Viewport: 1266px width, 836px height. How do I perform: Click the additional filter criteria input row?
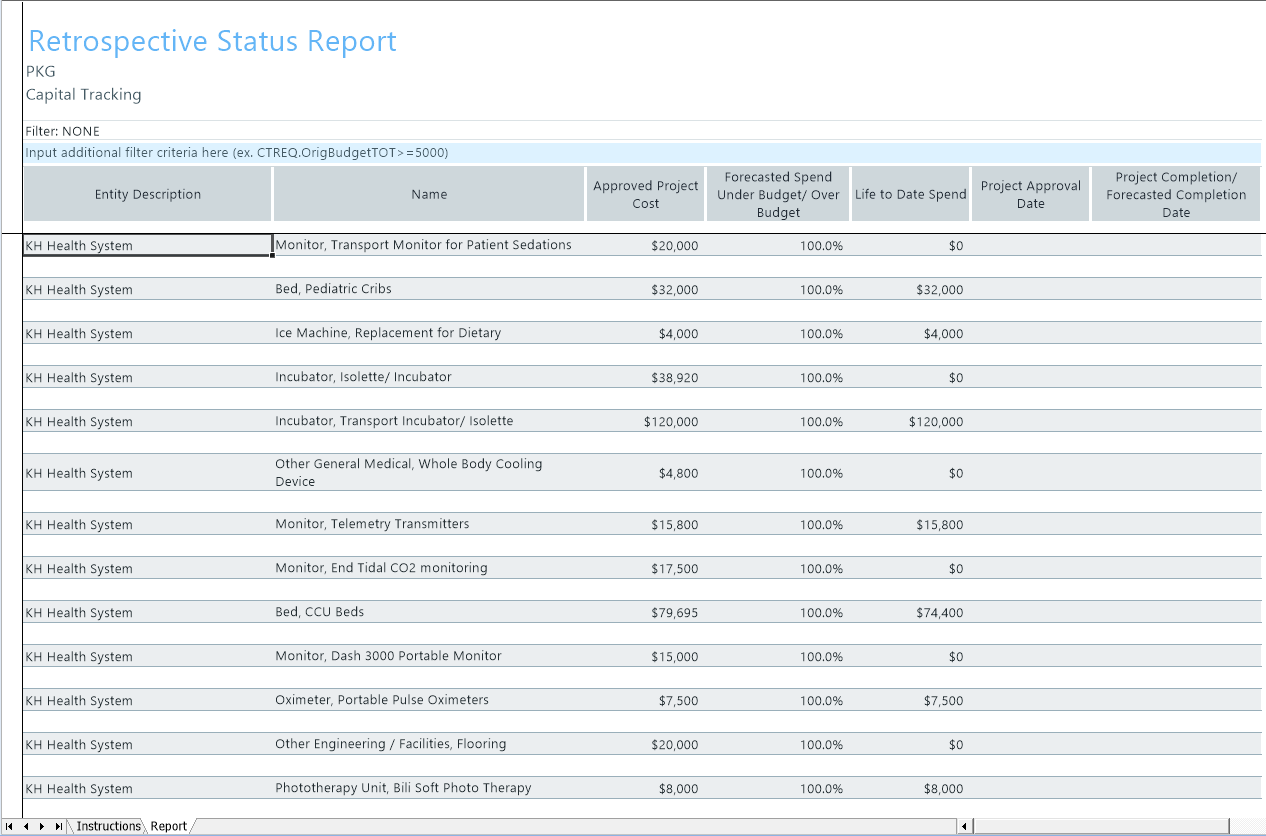pyautogui.click(x=642, y=153)
